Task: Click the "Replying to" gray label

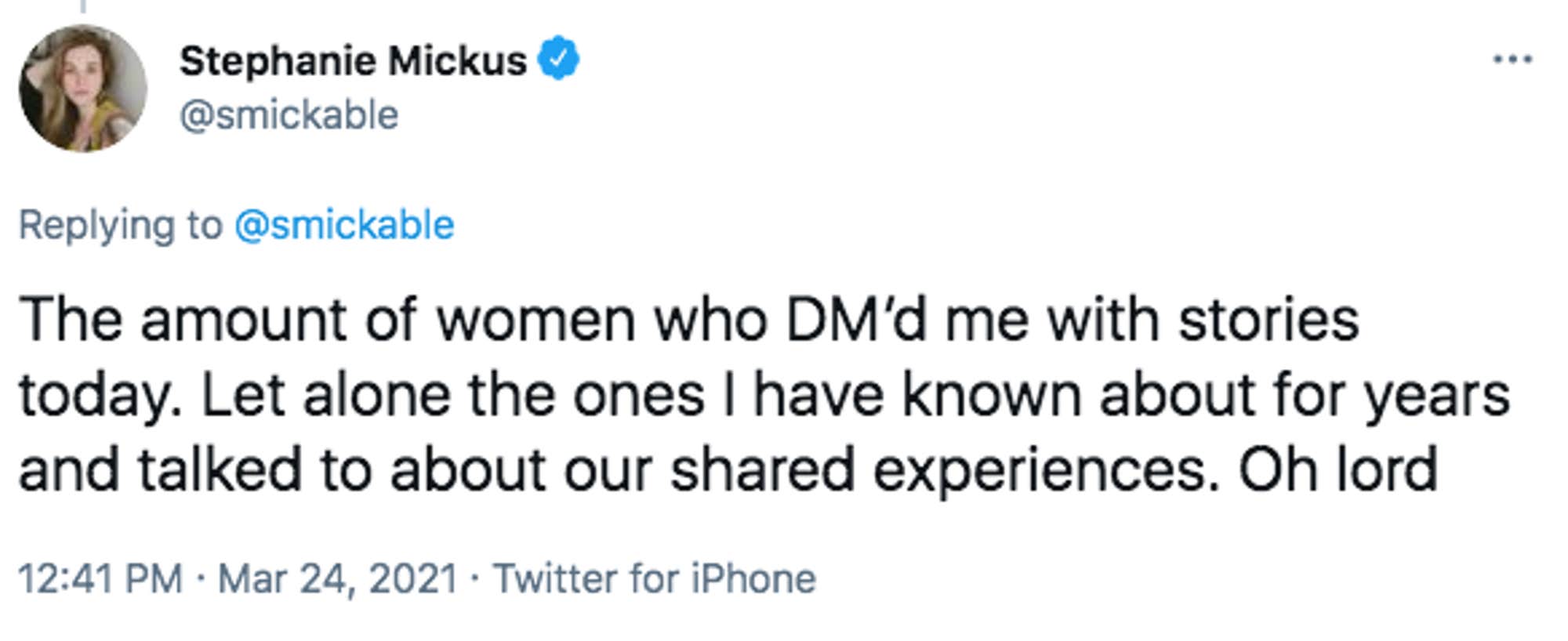Action: (120, 226)
